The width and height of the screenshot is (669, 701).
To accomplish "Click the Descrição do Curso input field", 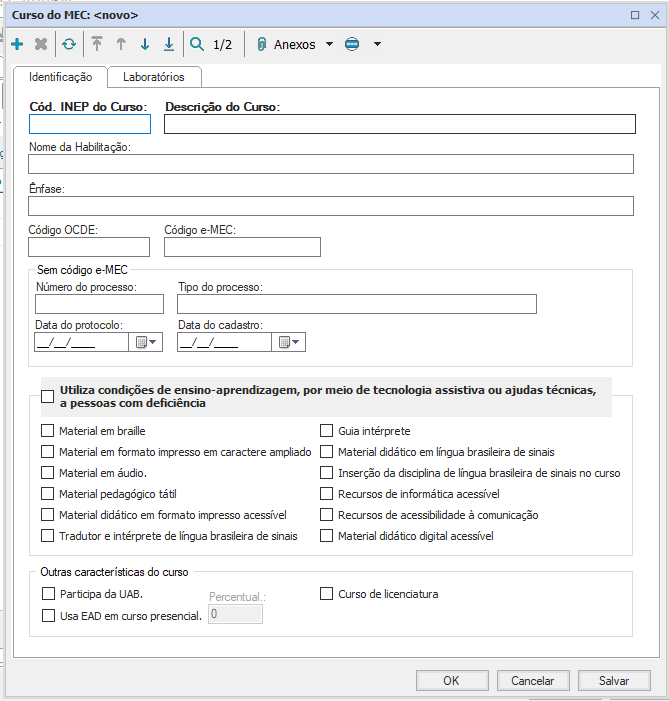I will [399, 124].
